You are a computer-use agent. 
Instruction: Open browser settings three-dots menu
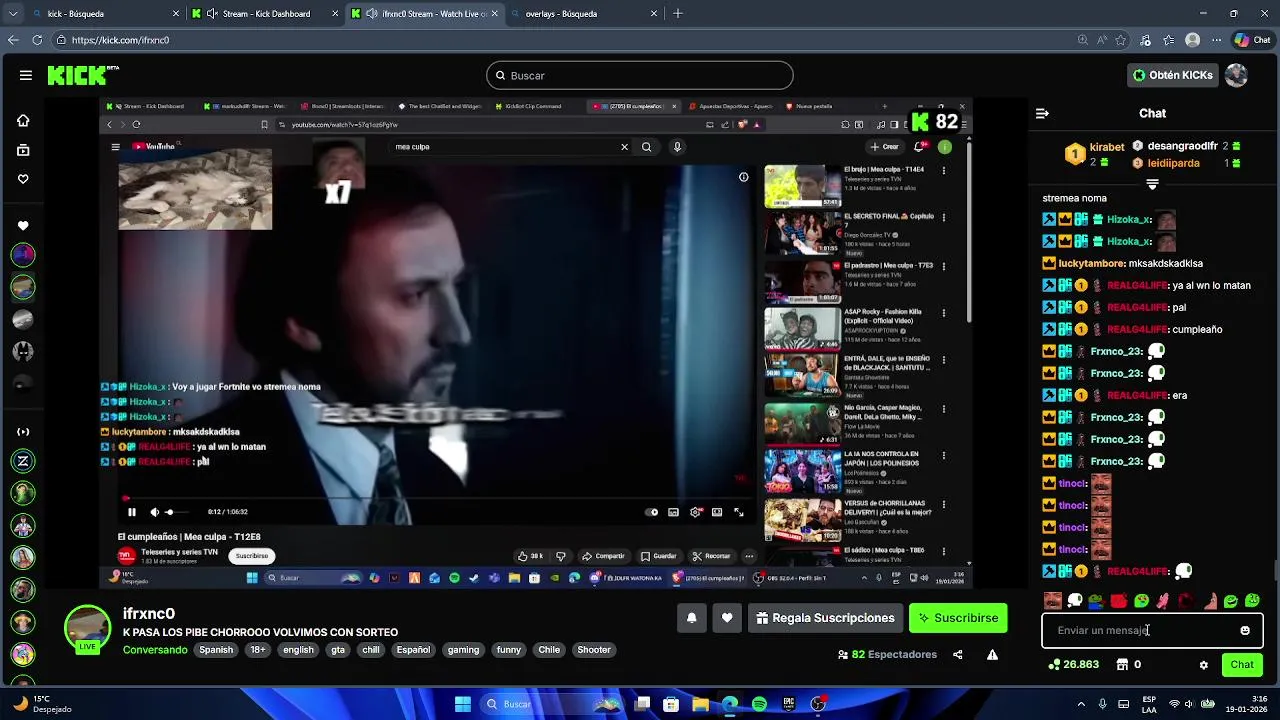tap(1215, 40)
